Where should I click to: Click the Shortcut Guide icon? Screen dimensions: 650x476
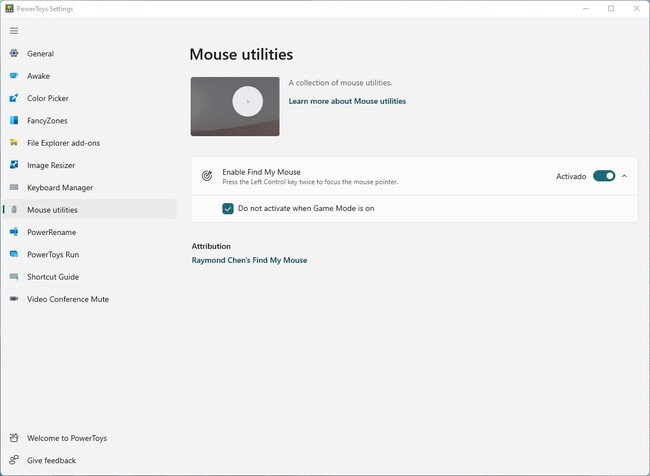click(x=14, y=277)
